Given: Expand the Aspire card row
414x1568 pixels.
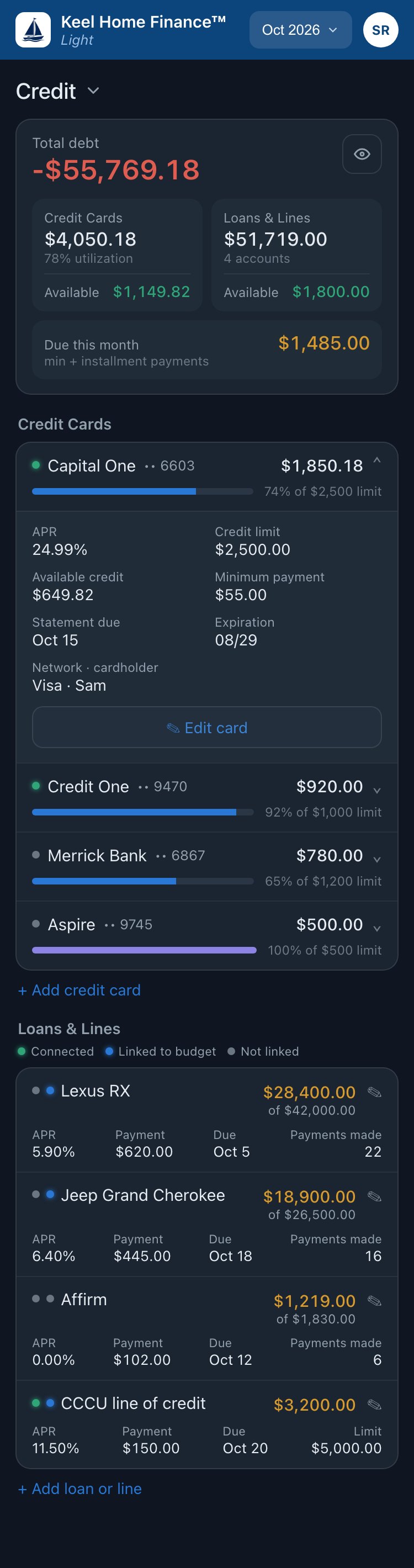Looking at the screenshot, I should click(x=377, y=928).
